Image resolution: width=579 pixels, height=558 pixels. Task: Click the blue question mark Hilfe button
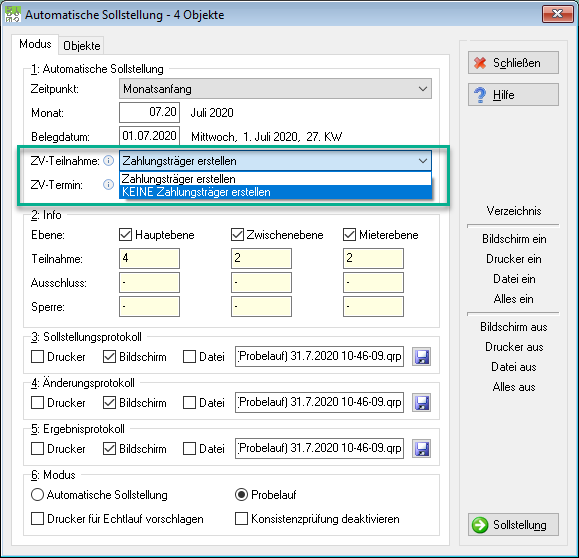pyautogui.click(x=513, y=95)
